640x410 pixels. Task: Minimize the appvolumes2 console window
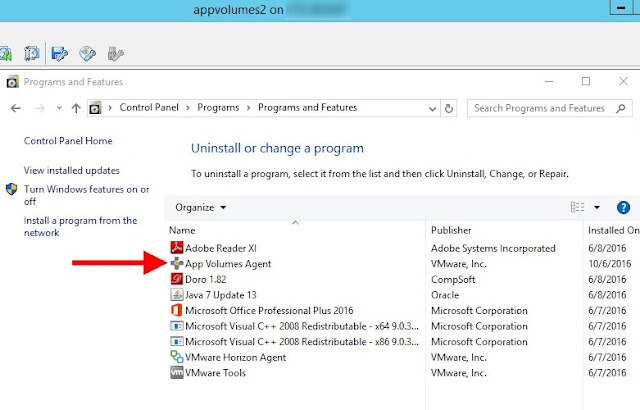(621, 8)
